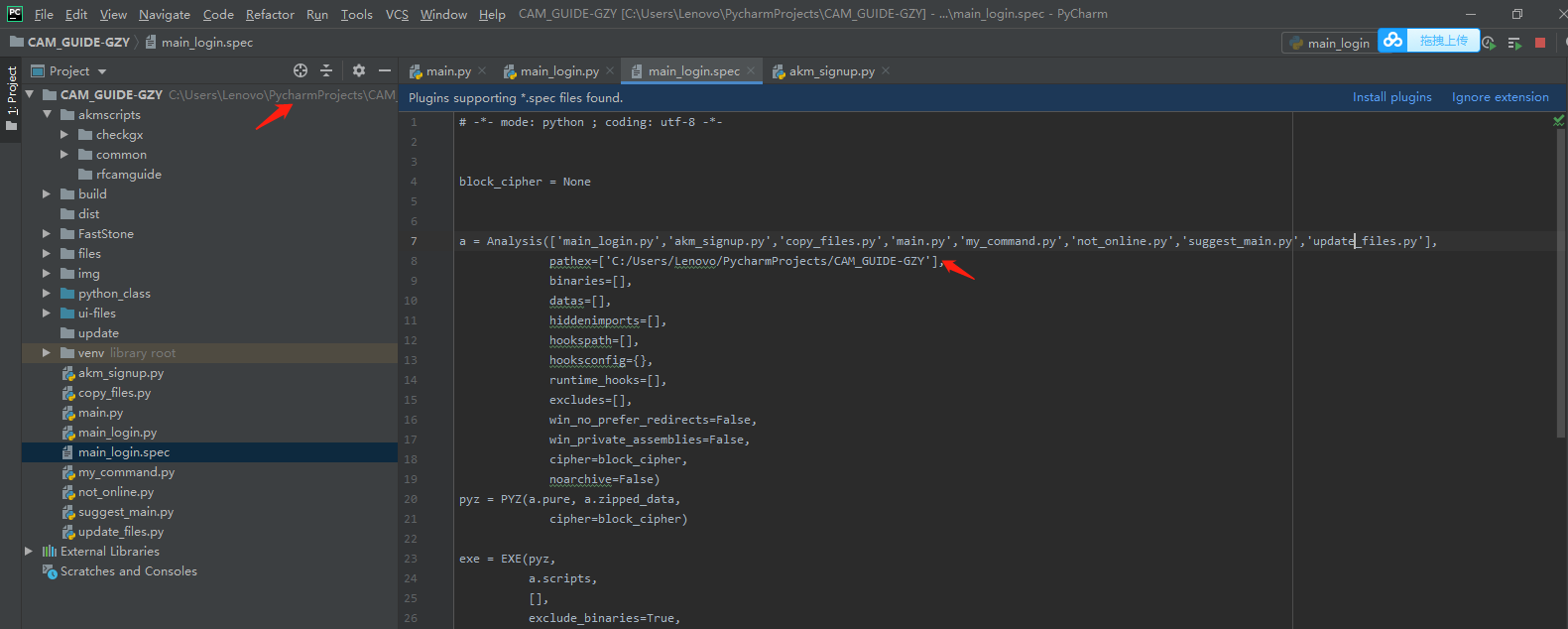Expand the ui-files folder

[x=47, y=313]
